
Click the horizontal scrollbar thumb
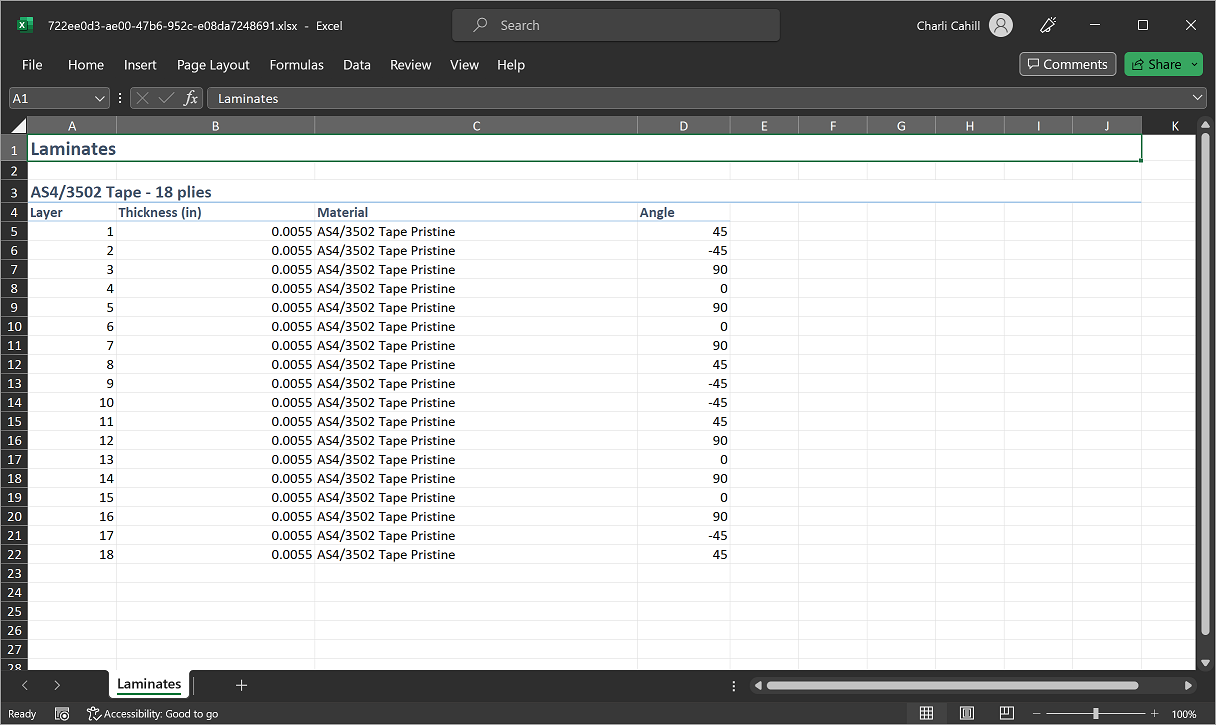point(952,685)
